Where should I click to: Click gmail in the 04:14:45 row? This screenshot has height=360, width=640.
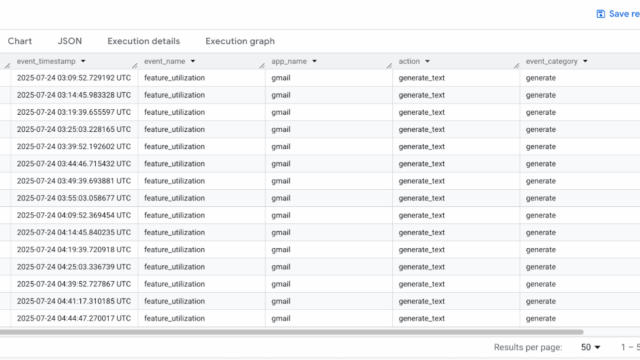pos(281,232)
